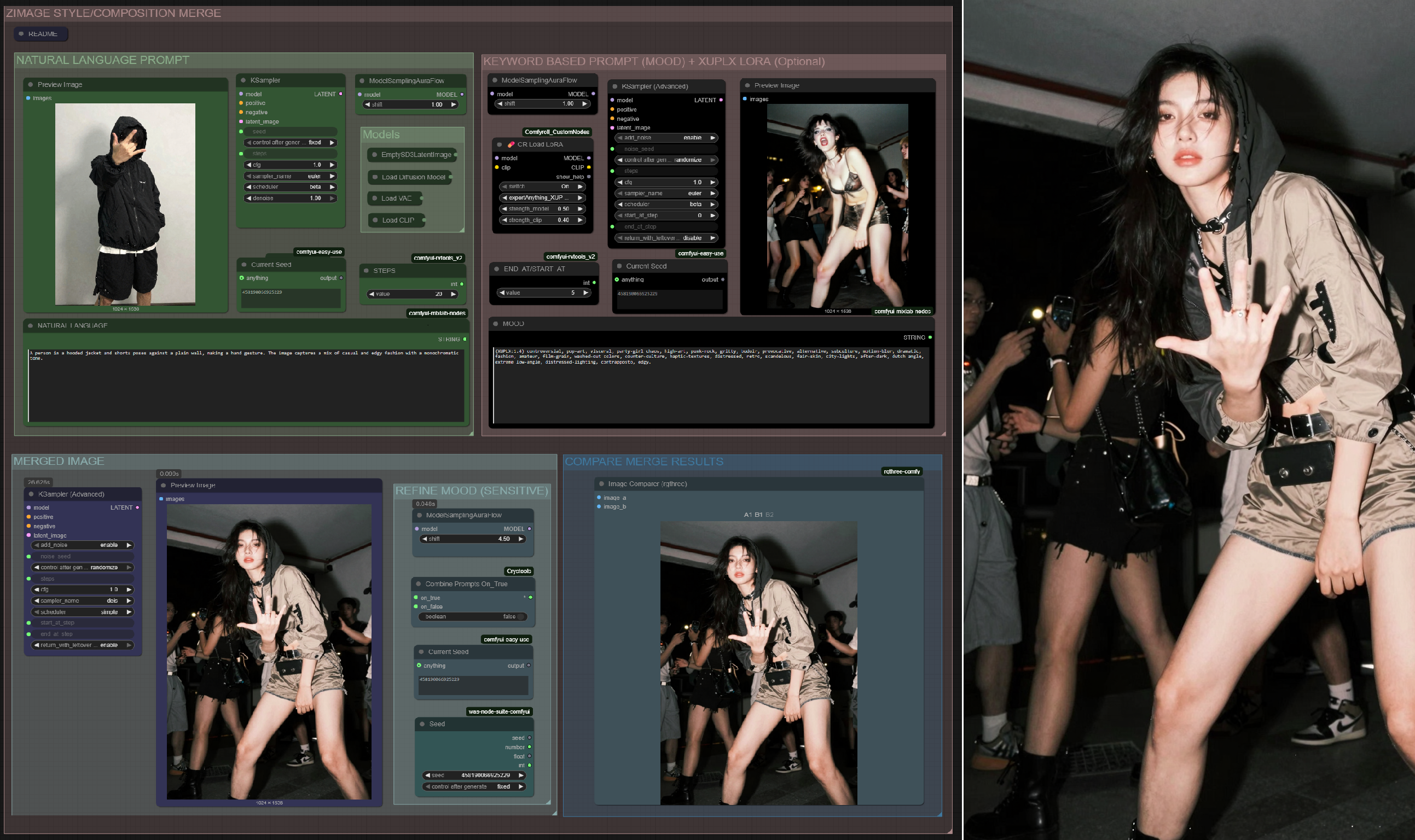Screen dimensions: 1415x840
Task: Open scheduler simple dropdown in merged KSampler
Action: (x=83, y=612)
